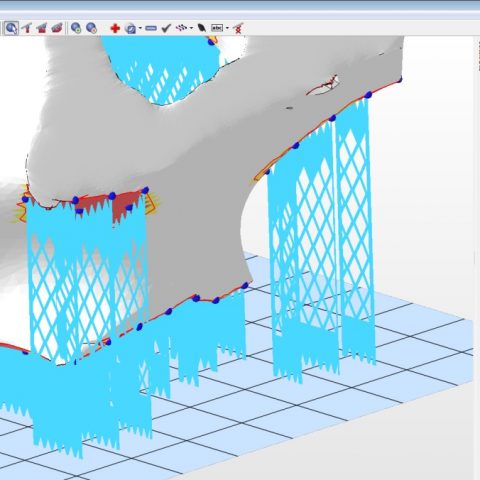Viewport: 480px width, 480px height.
Task: Click the second red support structure icon
Action: [x=42, y=28]
